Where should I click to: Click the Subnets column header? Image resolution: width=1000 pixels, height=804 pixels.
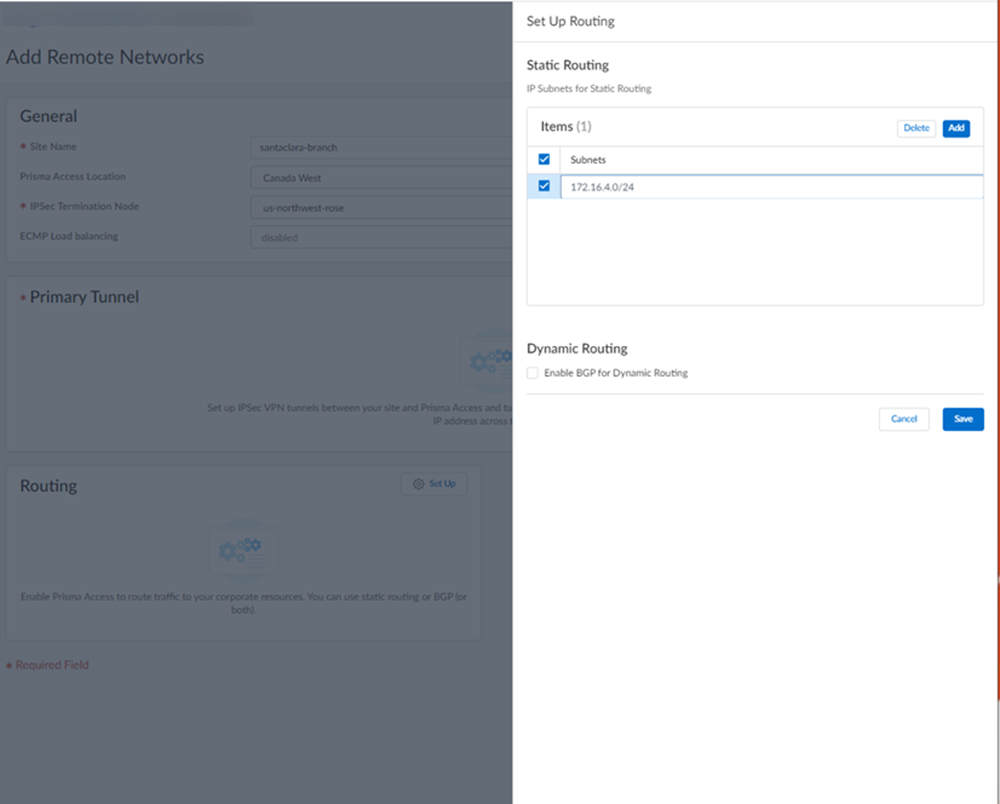pyautogui.click(x=588, y=160)
